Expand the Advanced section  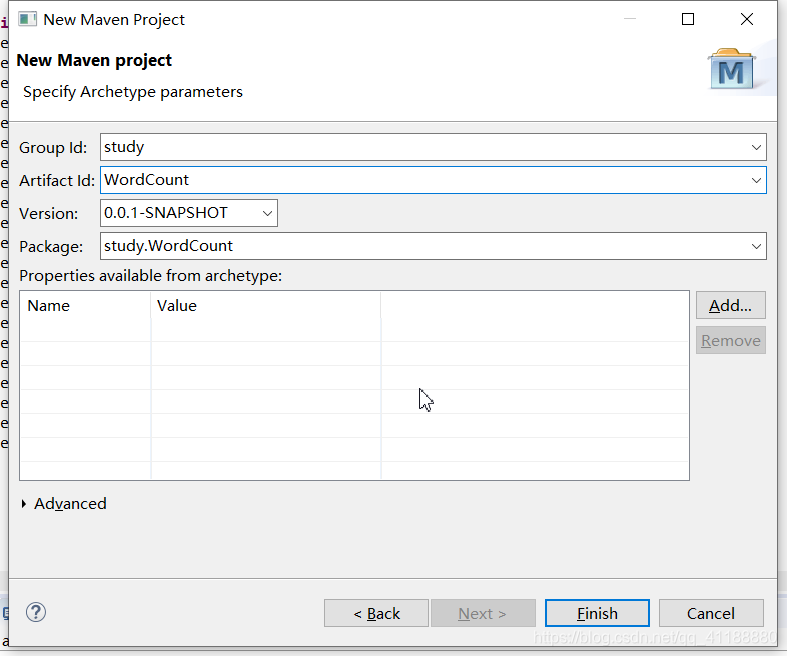(x=24, y=503)
